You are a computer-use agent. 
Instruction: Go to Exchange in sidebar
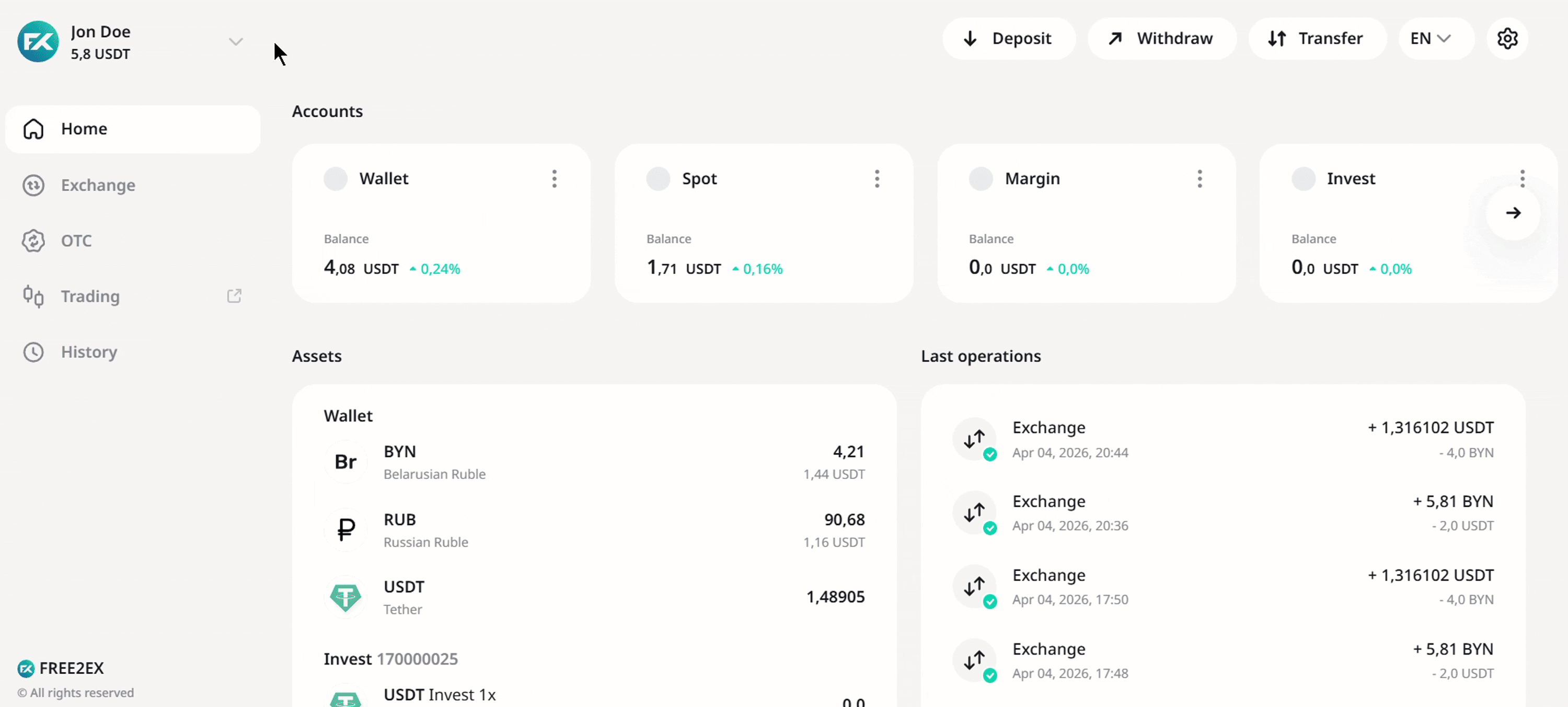coord(97,185)
